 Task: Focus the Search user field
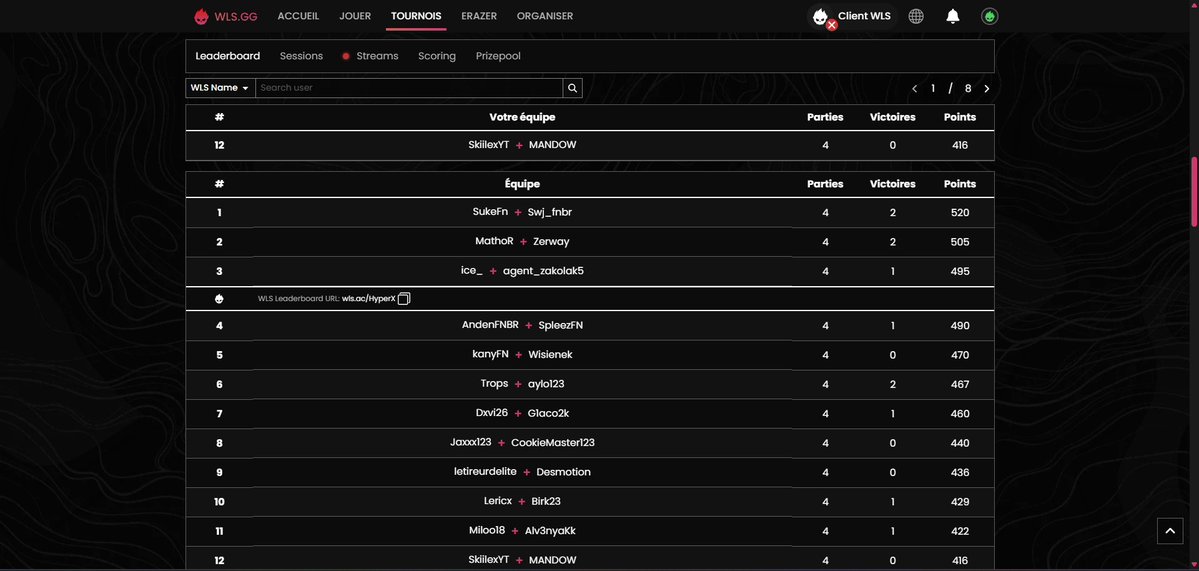click(409, 88)
